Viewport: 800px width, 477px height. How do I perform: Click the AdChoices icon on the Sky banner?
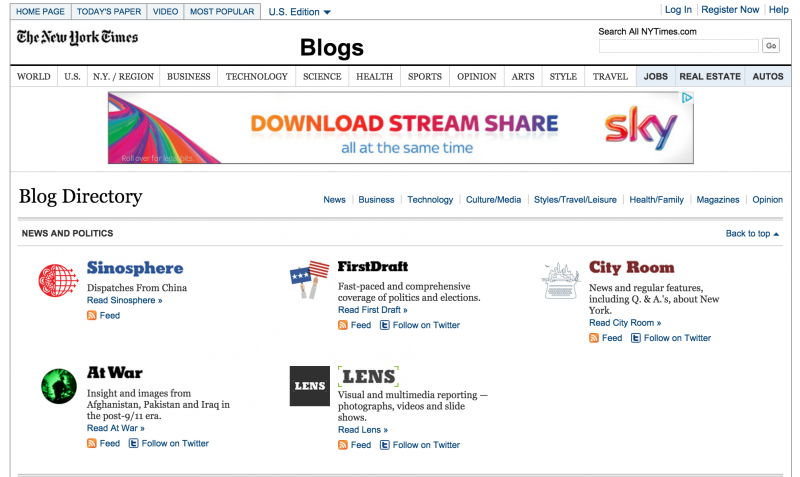tap(687, 98)
